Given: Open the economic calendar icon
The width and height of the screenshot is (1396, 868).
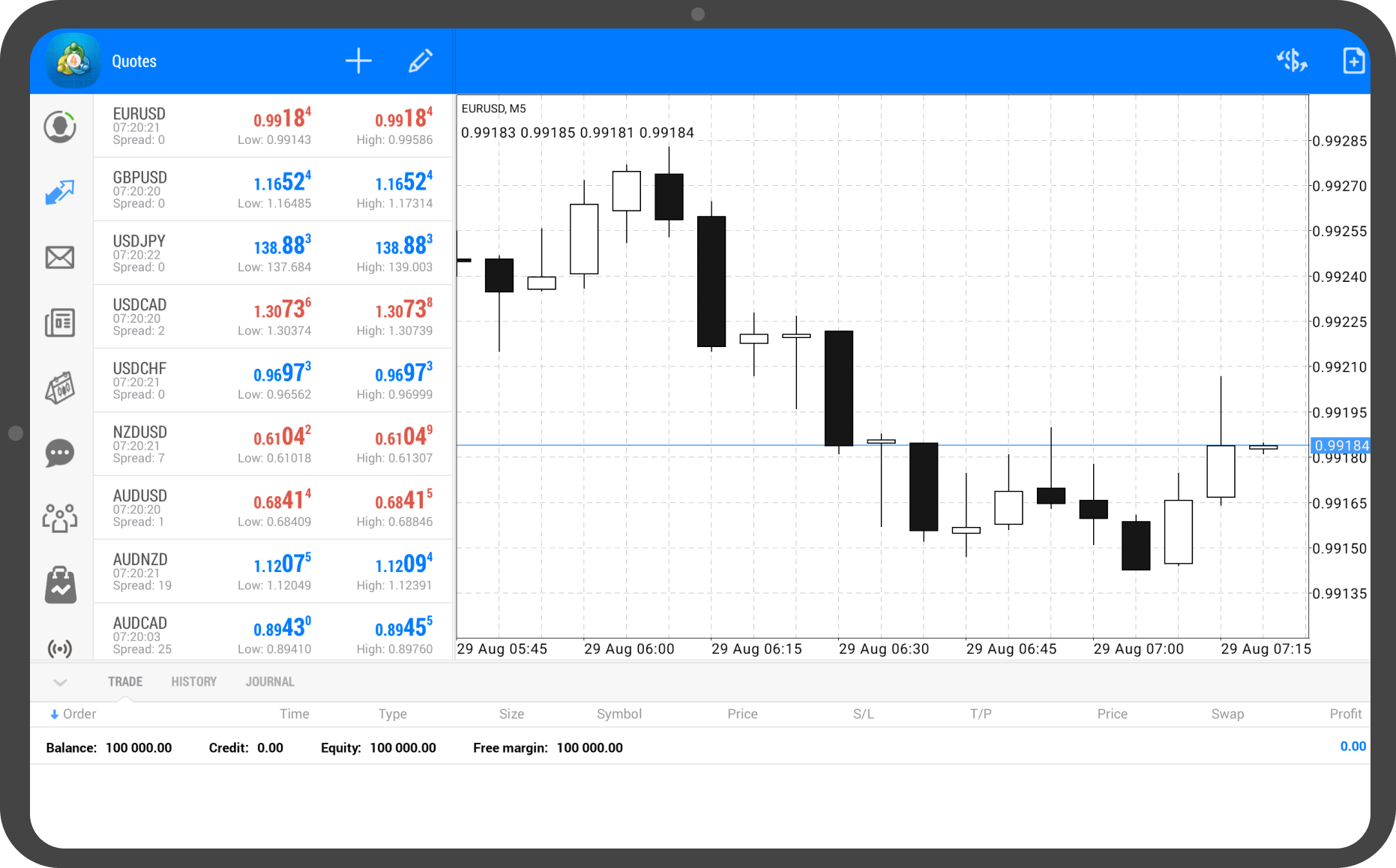Looking at the screenshot, I should pyautogui.click(x=60, y=388).
